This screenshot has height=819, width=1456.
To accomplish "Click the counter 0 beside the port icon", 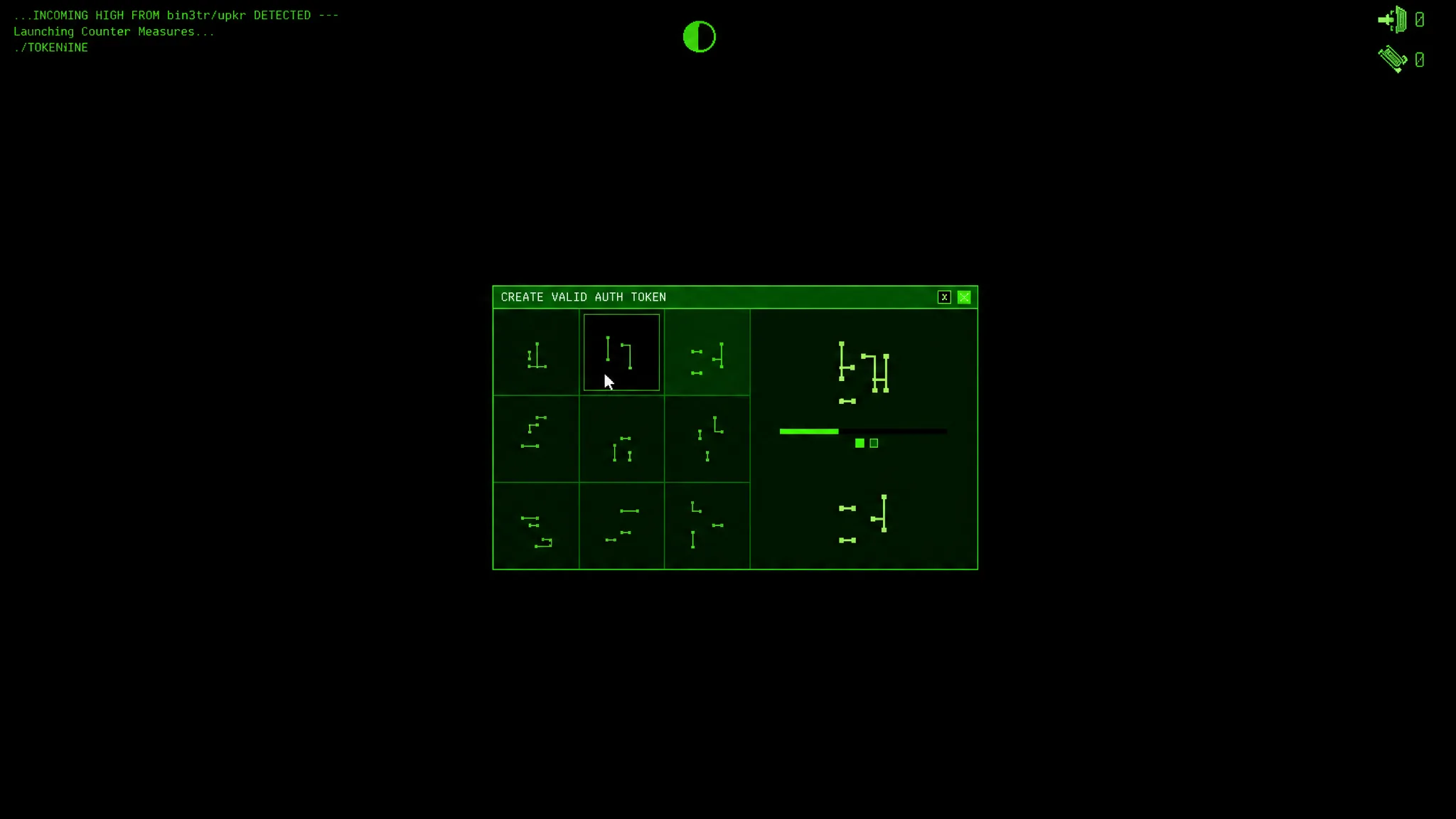I will pos(1420,20).
